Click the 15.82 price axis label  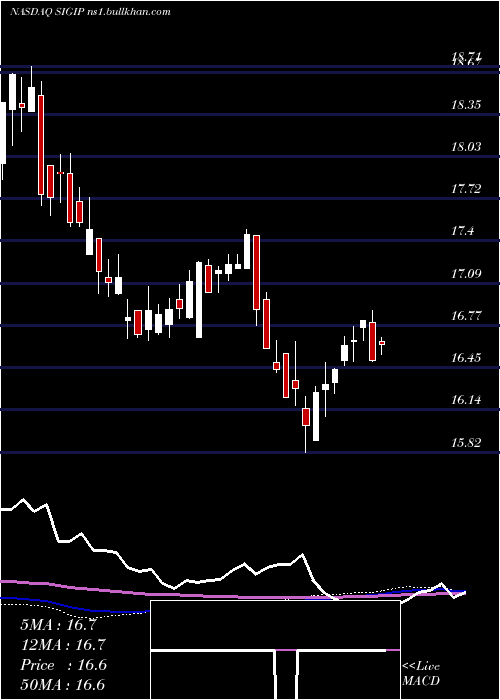pos(467,442)
